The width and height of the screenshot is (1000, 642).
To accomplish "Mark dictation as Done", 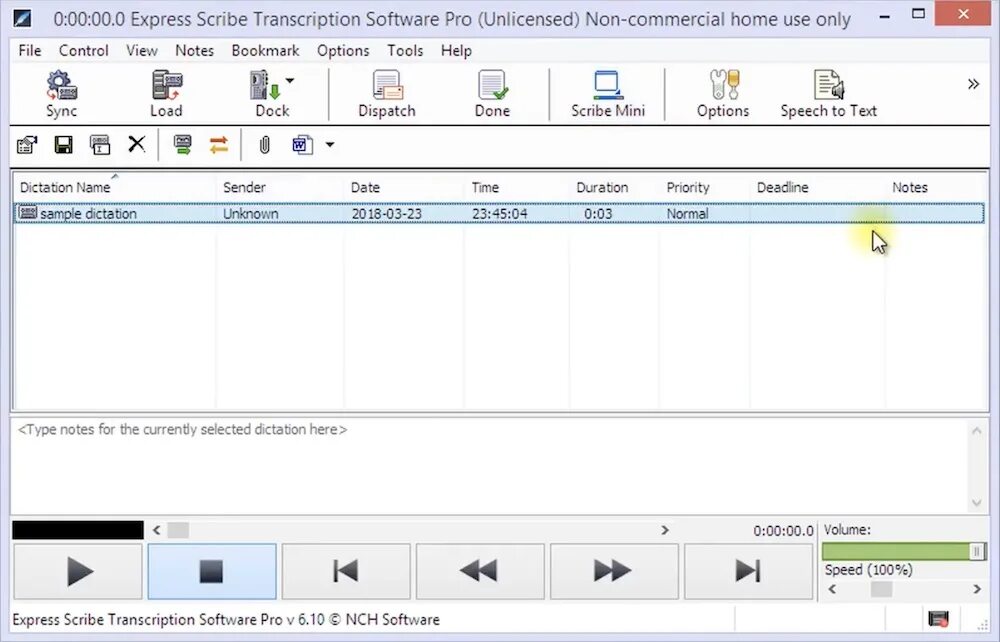I will pyautogui.click(x=492, y=94).
